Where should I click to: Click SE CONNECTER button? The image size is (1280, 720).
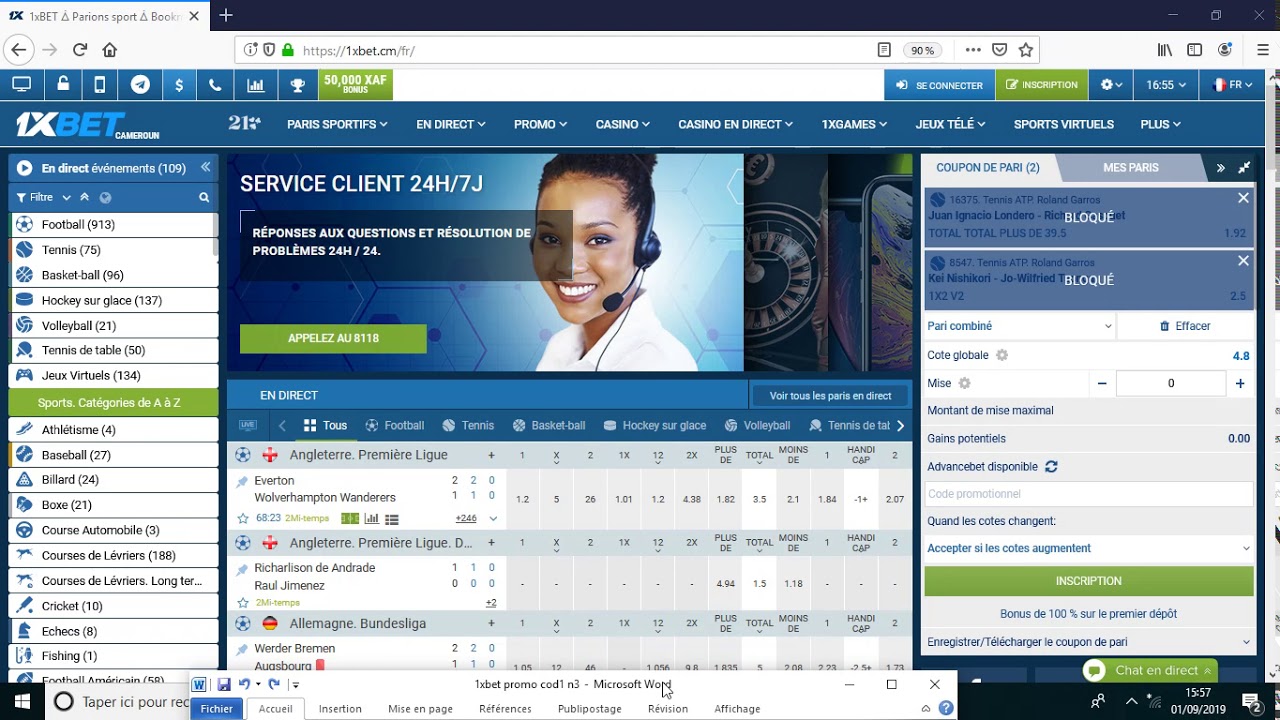pos(939,85)
